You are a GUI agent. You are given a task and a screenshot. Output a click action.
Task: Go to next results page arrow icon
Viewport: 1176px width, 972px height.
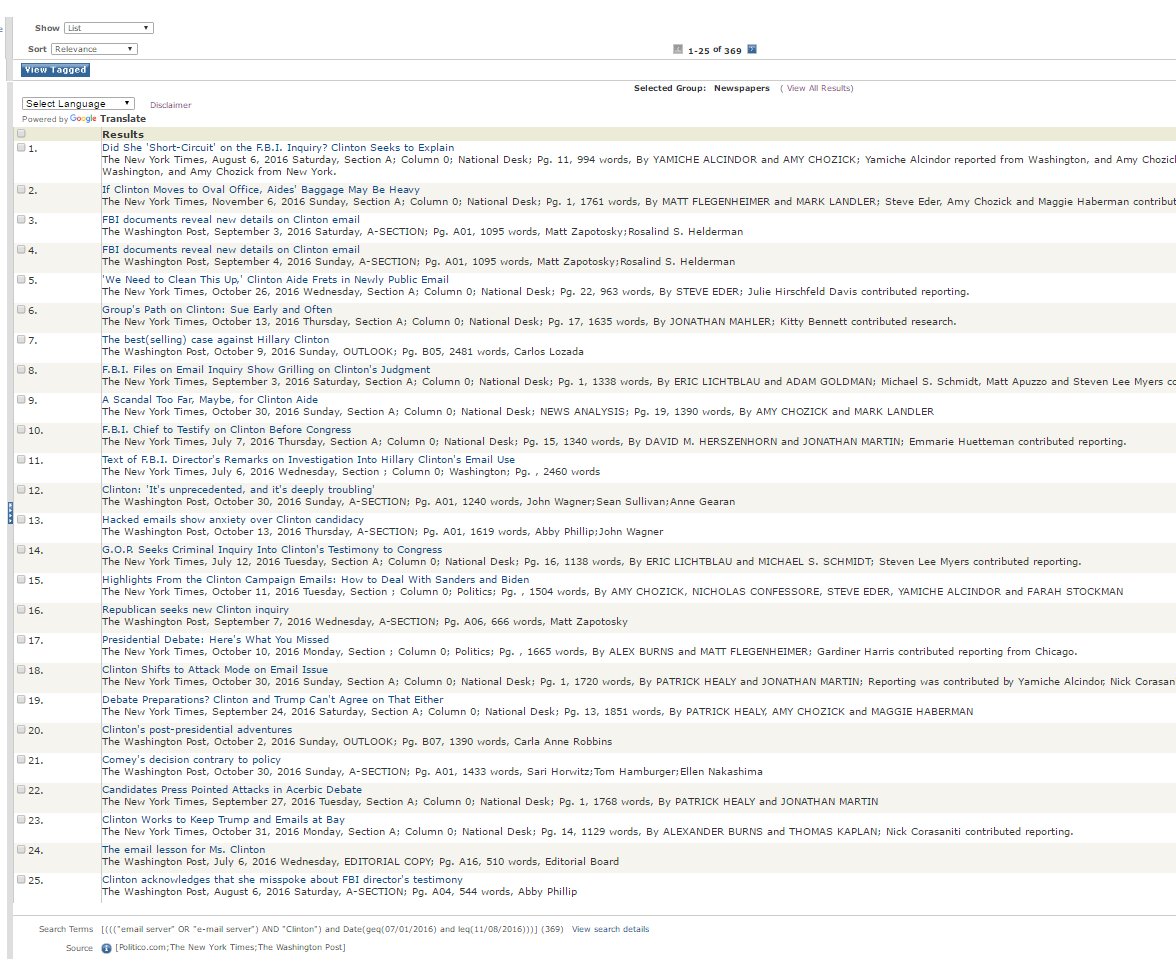coord(752,50)
